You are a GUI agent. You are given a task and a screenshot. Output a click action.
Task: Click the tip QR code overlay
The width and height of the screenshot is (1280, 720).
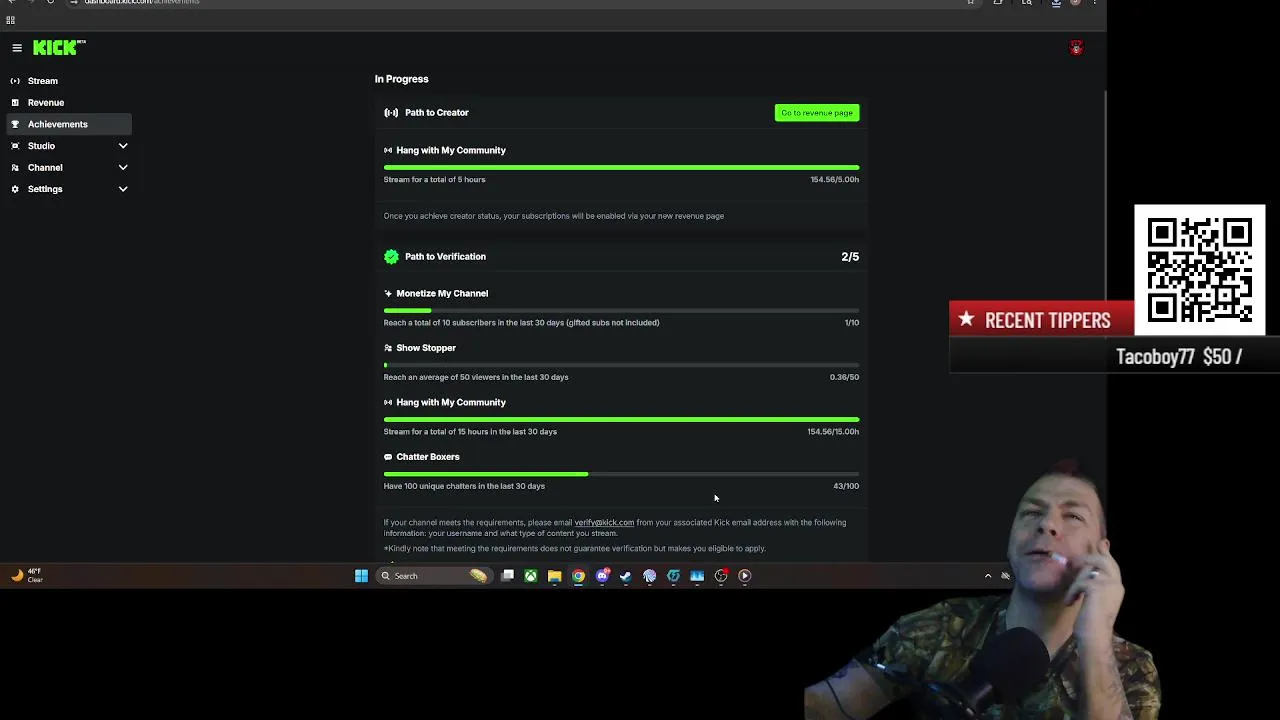click(x=1200, y=270)
